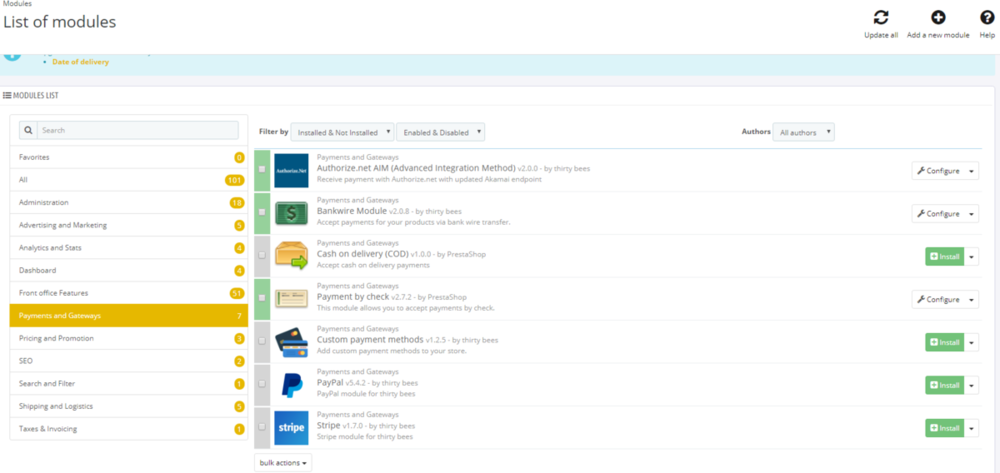Check the Custom payment methods checkbox
Viewport: 1000px width, 473px height.
pos(261,340)
